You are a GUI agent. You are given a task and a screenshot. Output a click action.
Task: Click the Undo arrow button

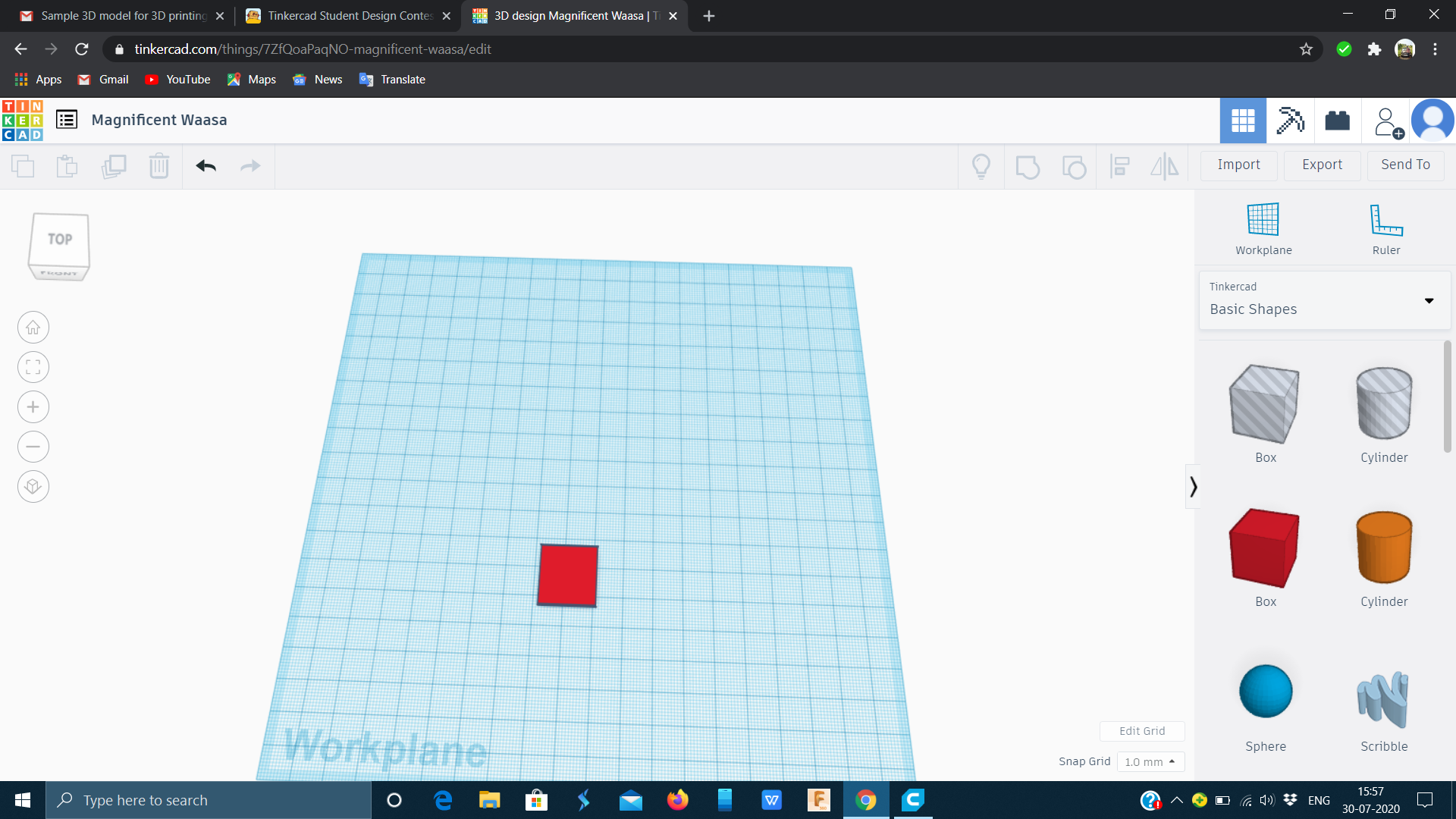(x=206, y=164)
